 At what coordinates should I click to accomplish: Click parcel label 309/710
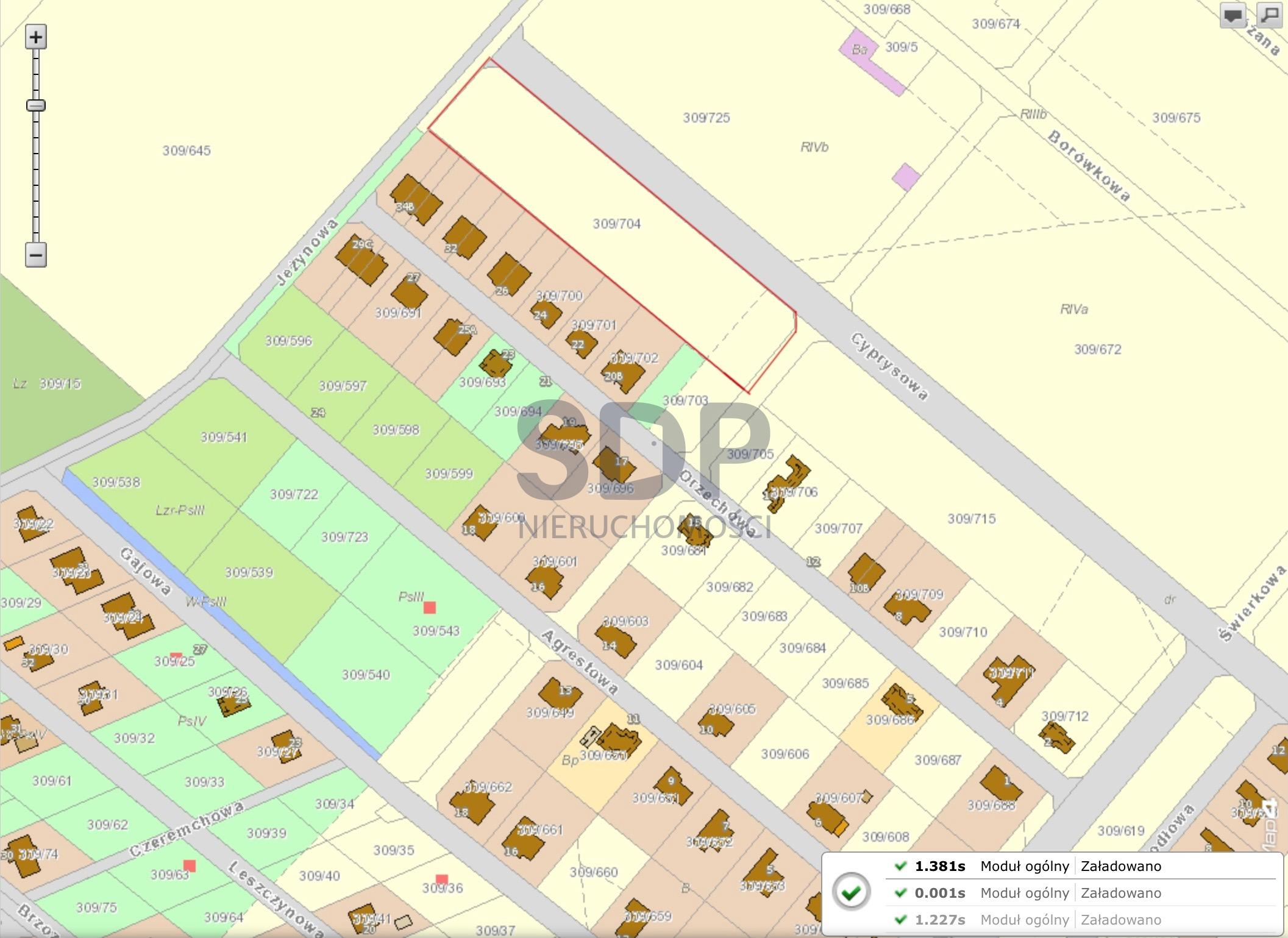[x=962, y=632]
